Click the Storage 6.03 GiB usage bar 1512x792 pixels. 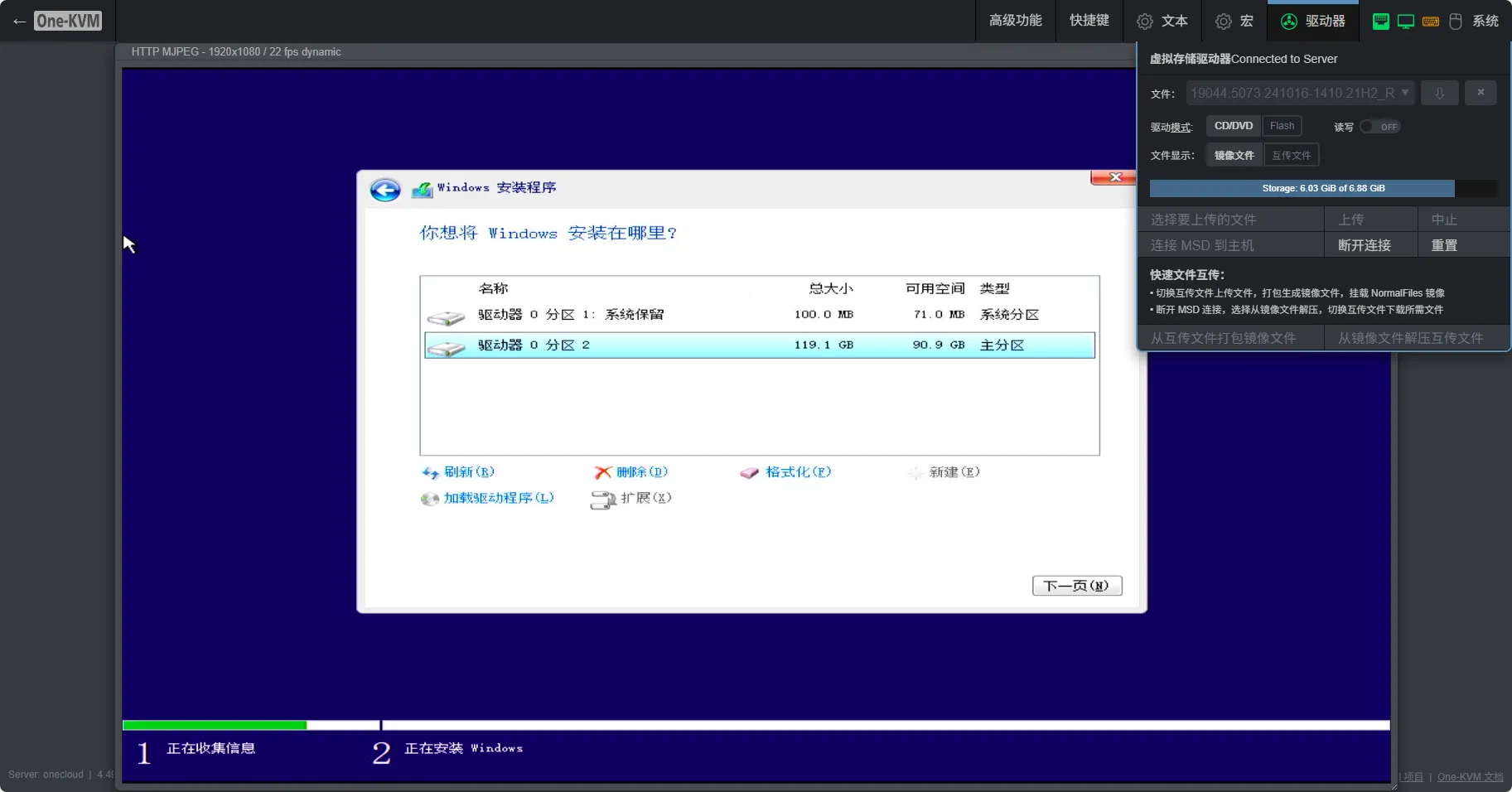[x=1323, y=188]
